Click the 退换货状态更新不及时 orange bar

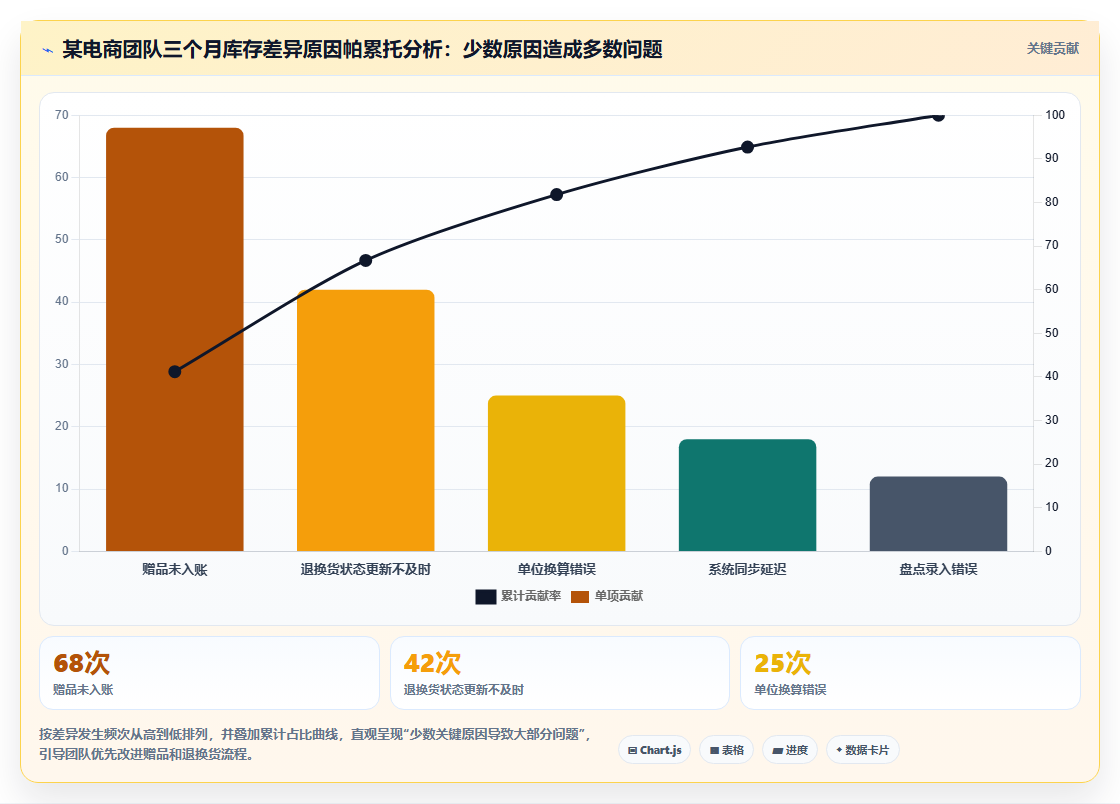366,421
